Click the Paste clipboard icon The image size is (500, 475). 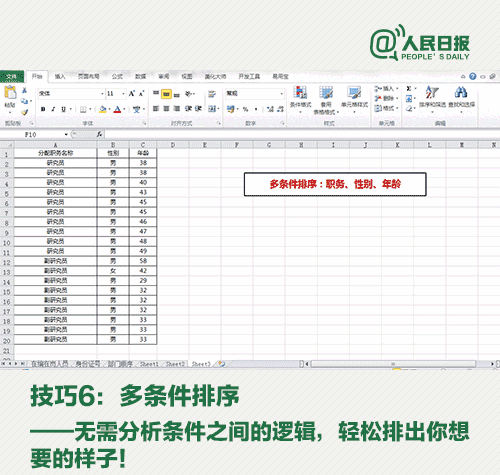point(10,92)
